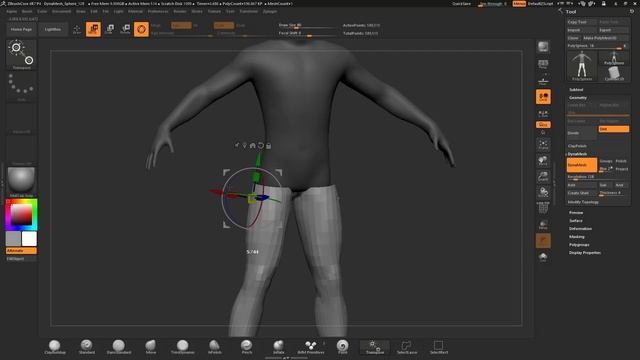
Task: Select the Transpose brush
Action: 375,347
